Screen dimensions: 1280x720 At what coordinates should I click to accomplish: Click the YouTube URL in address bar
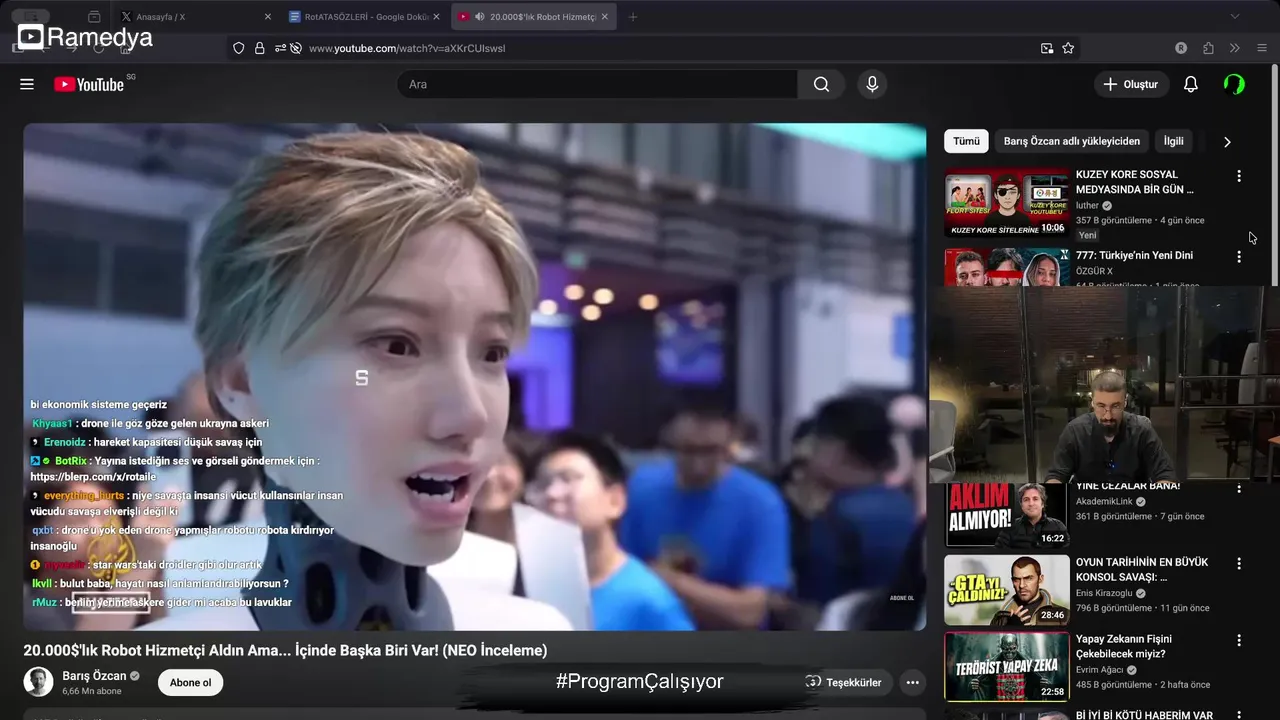point(406,48)
